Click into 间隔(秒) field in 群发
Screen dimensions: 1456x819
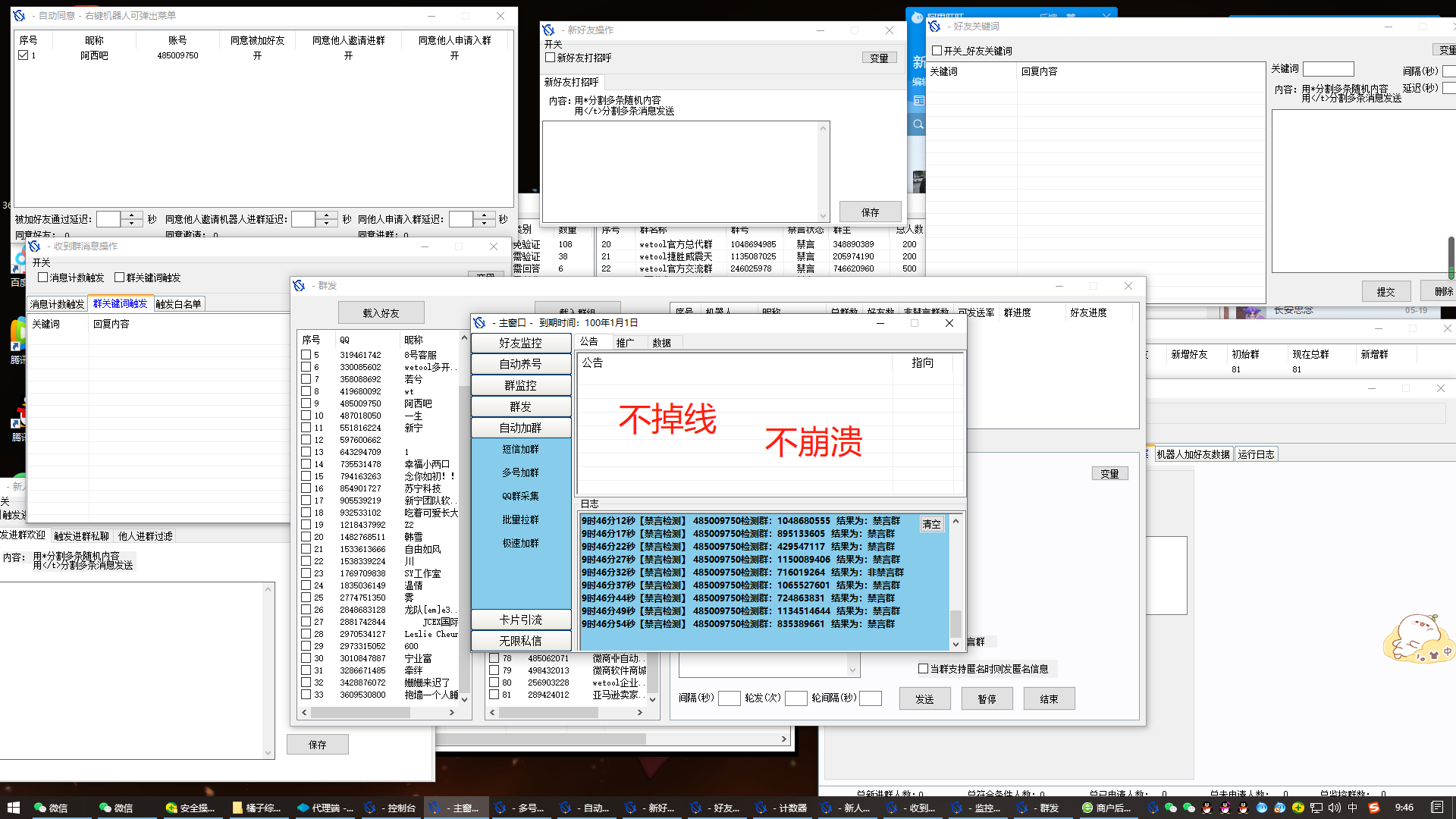(x=729, y=698)
